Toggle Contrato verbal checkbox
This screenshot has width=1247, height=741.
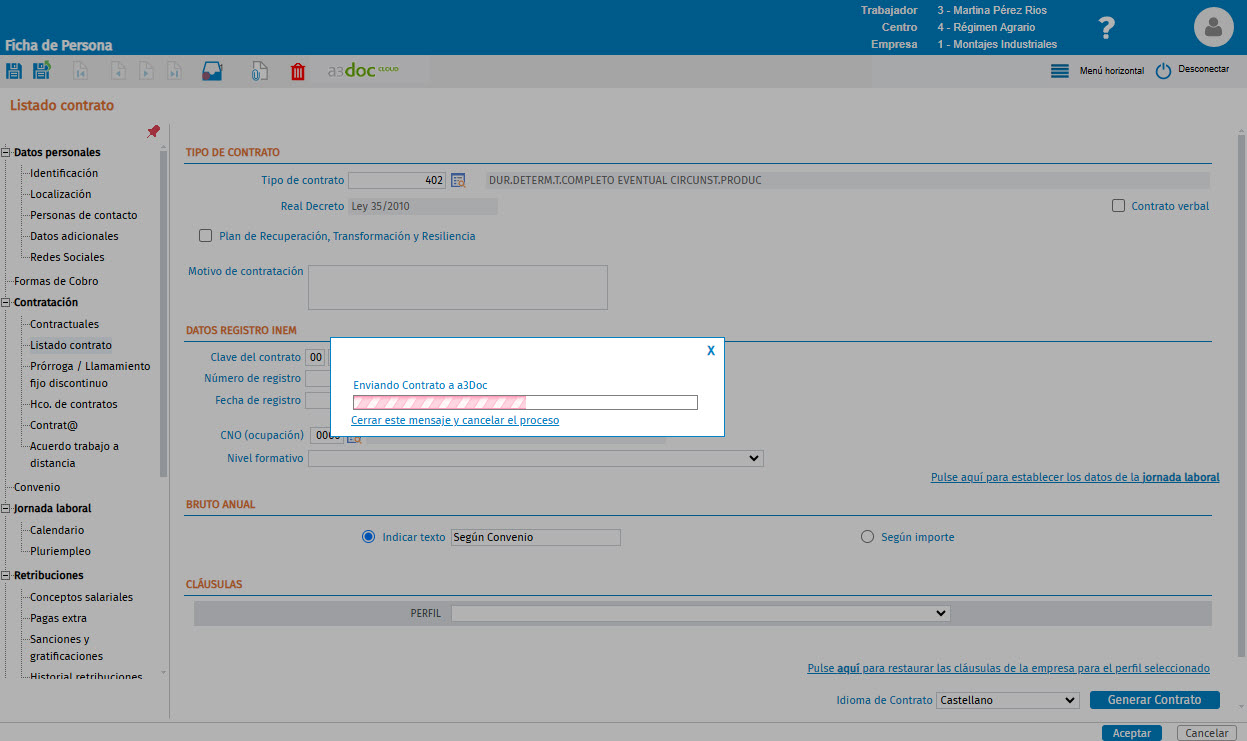pos(1119,206)
